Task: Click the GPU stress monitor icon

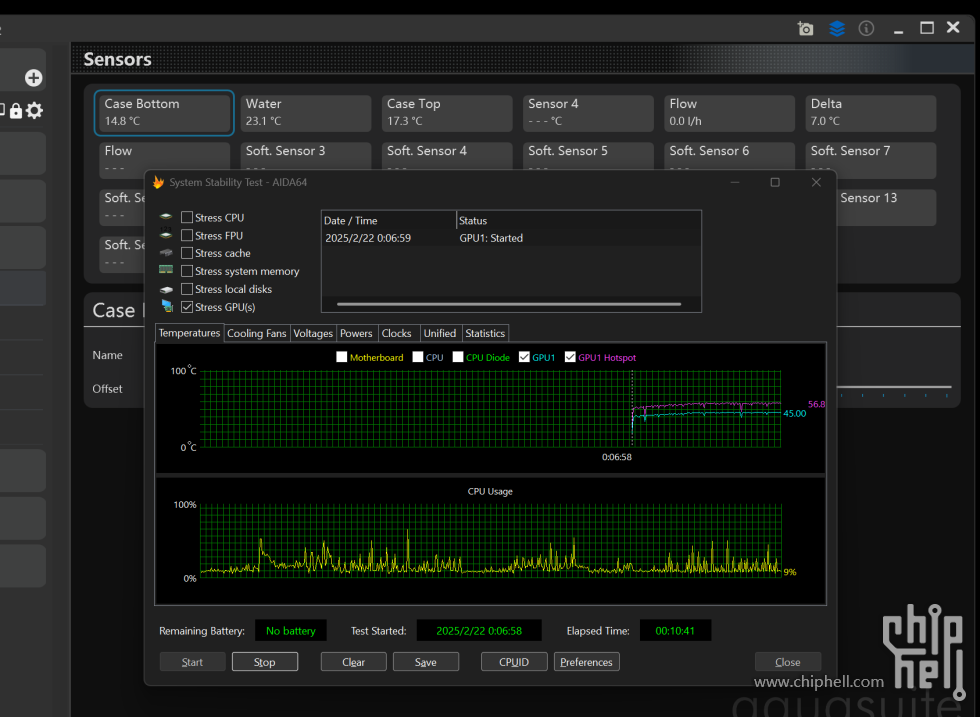Action: pos(167,306)
